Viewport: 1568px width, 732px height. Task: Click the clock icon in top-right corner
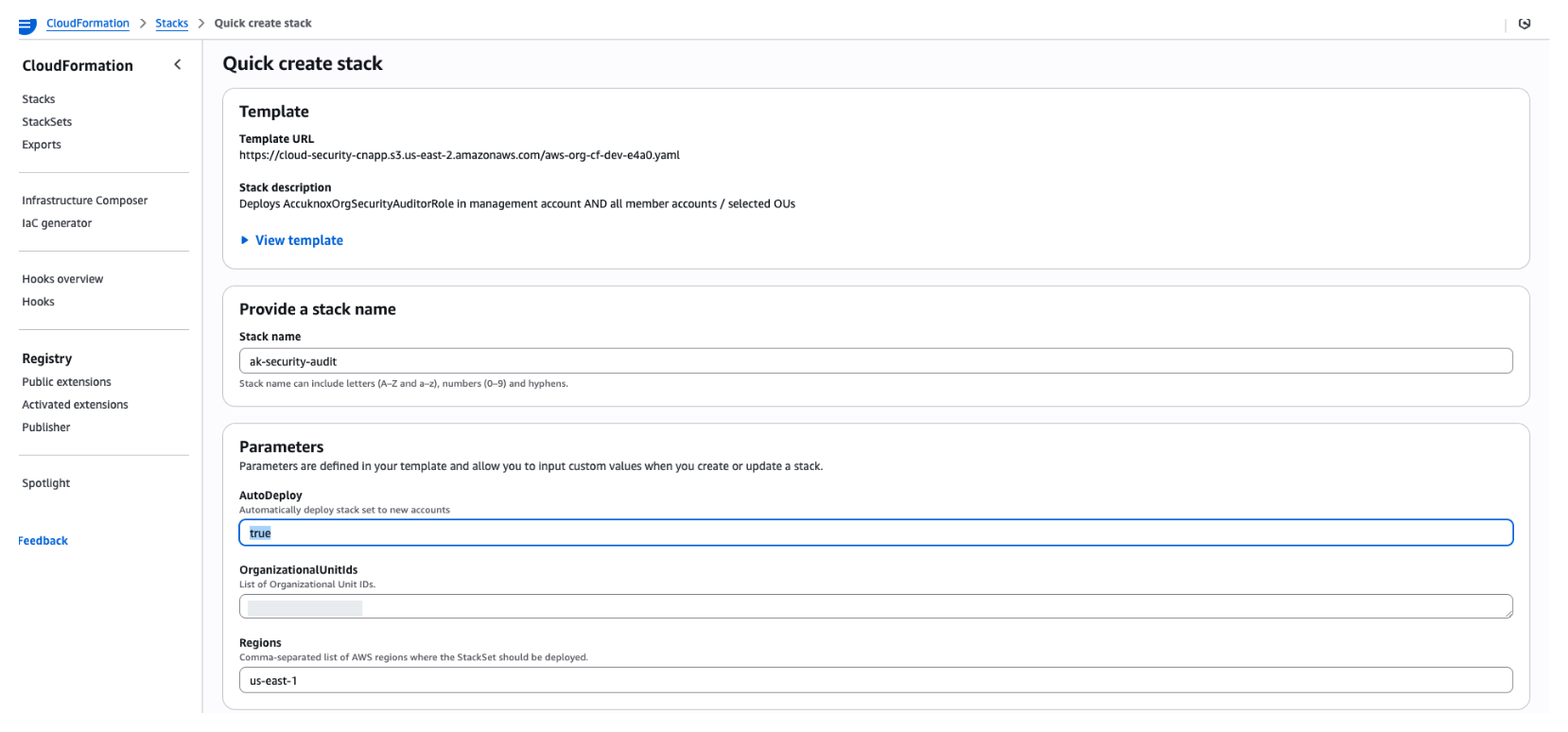(x=1524, y=24)
